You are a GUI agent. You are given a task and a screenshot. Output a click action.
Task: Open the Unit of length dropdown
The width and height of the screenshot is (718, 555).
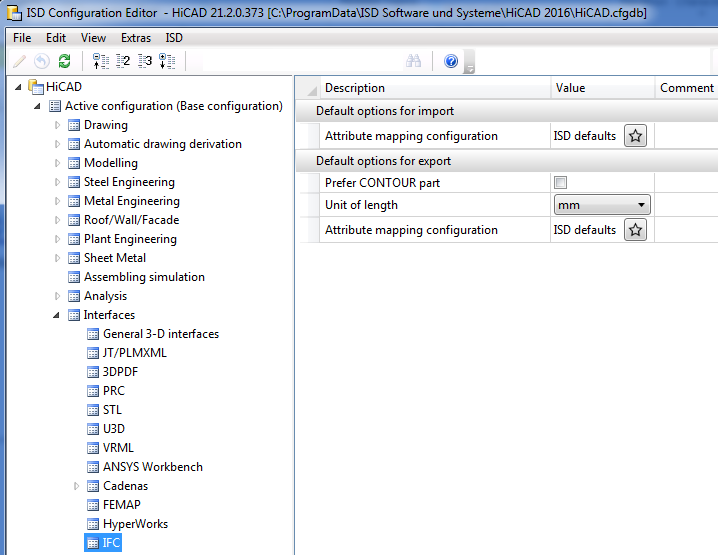[x=602, y=205]
